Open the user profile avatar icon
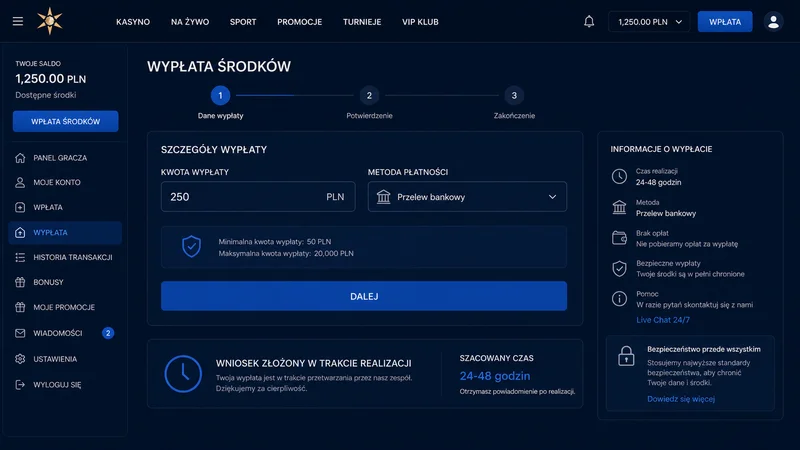800x450 pixels. point(773,21)
